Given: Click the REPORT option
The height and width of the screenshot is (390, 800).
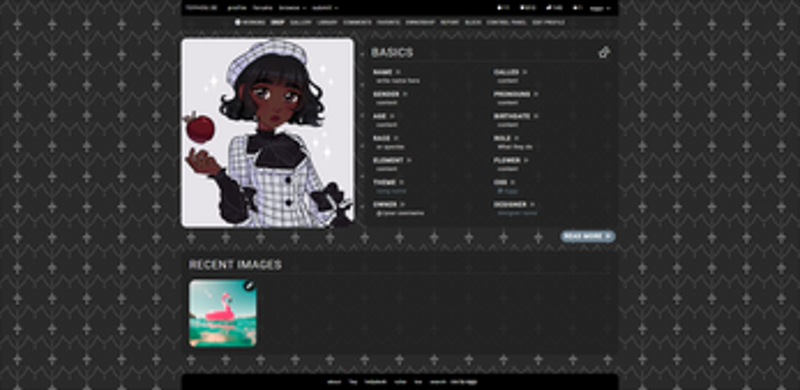Looking at the screenshot, I should (450, 22).
